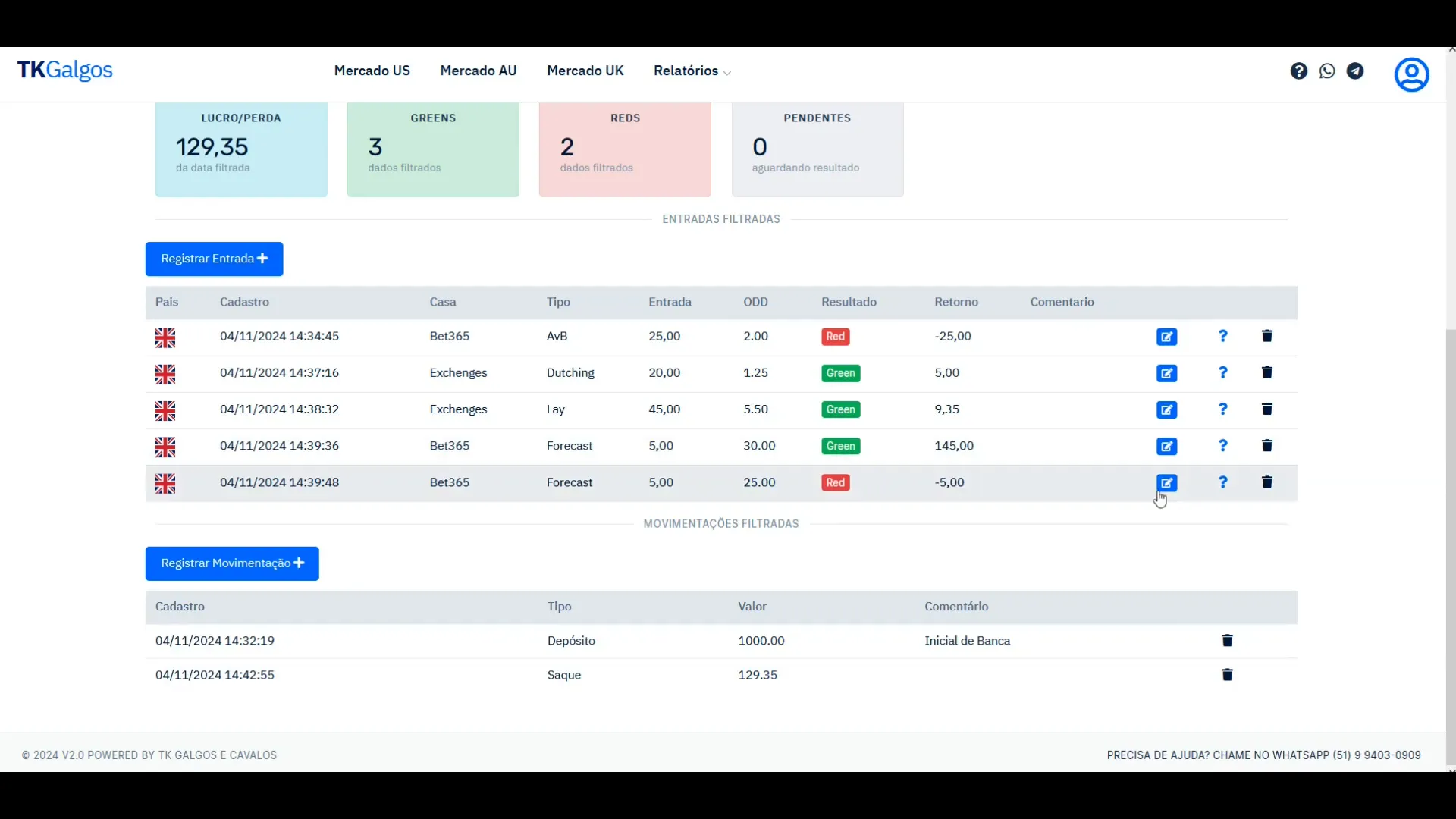The image size is (1456, 819).
Task: Click UK flag on the 14:34:45 row
Action: pyautogui.click(x=165, y=337)
